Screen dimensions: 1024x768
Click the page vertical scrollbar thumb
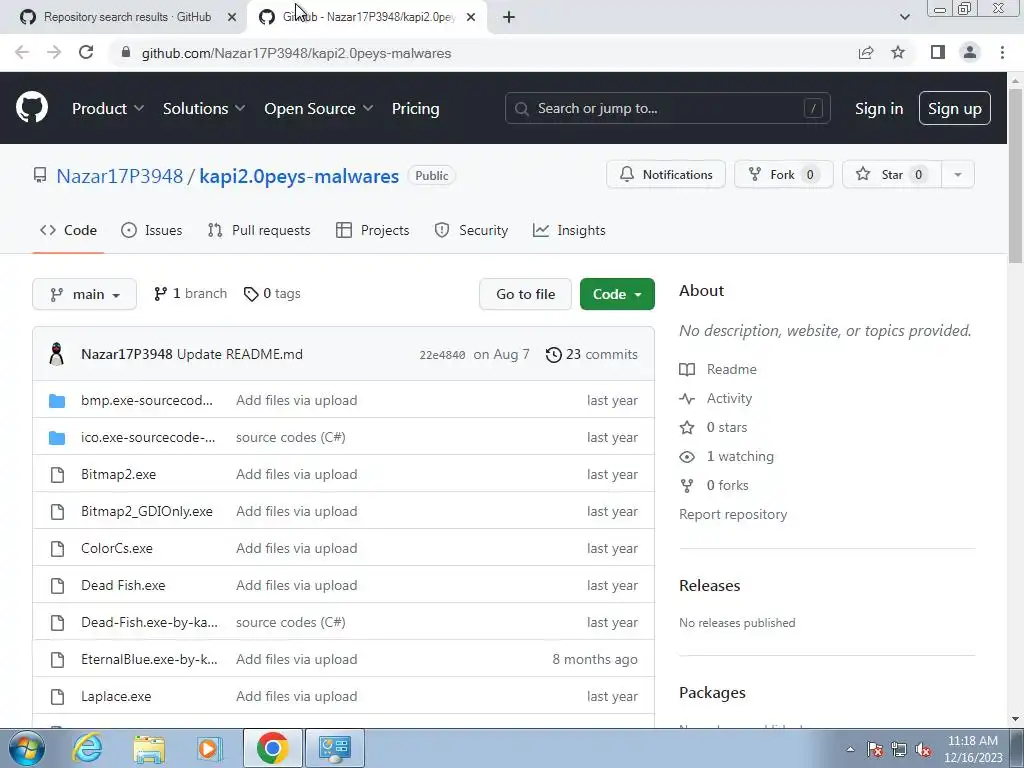1016,176
